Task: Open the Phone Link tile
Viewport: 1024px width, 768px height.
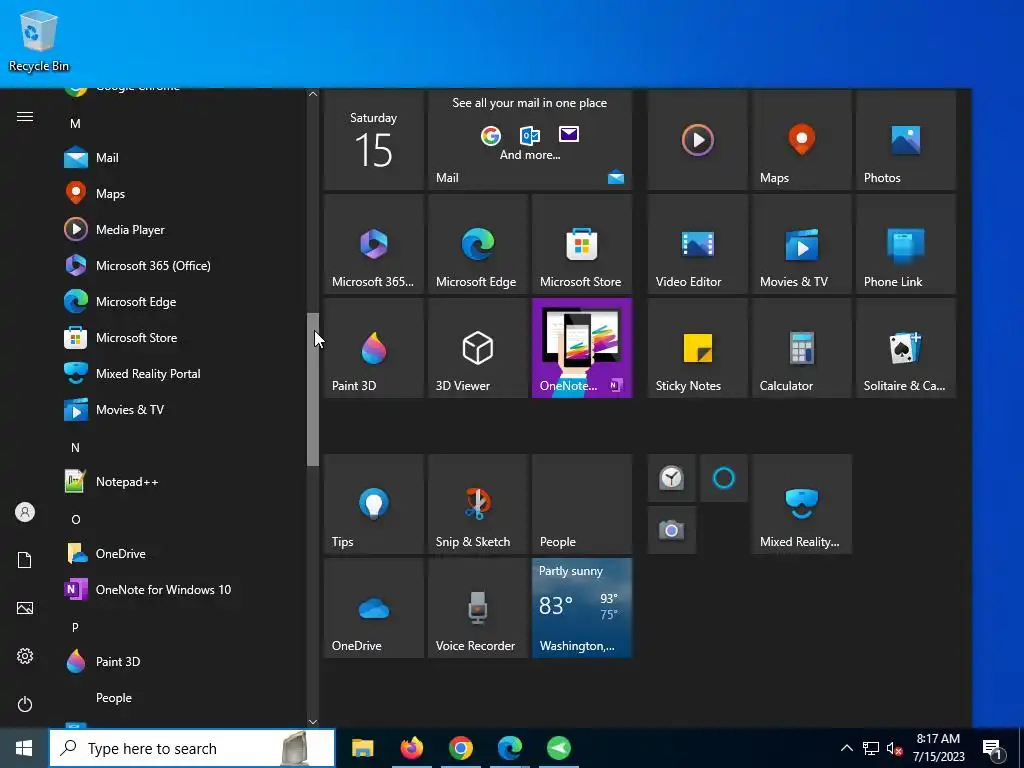Action: (x=906, y=244)
